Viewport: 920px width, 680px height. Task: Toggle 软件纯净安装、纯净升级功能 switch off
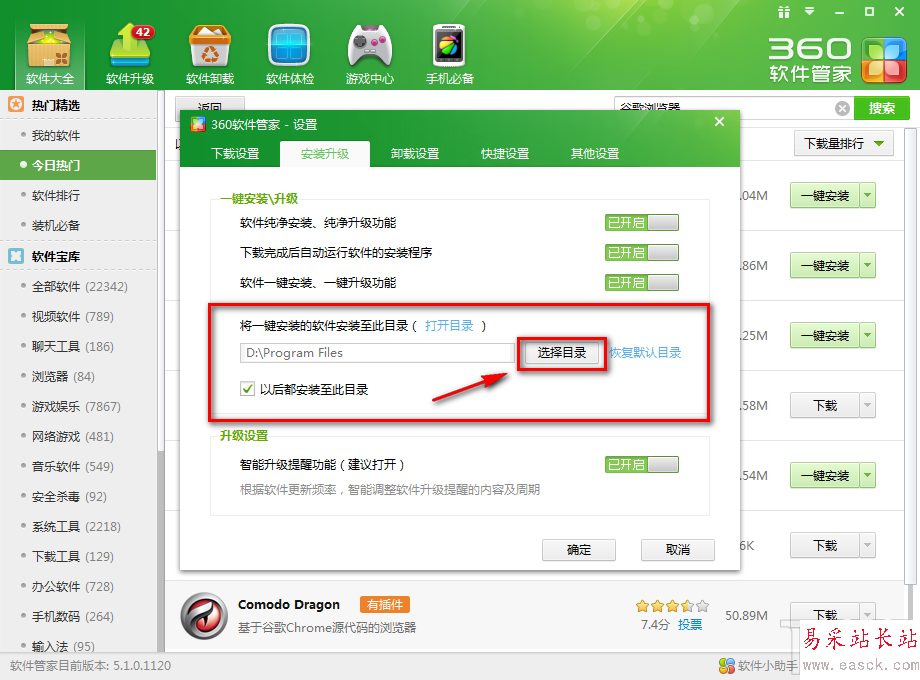[641, 222]
